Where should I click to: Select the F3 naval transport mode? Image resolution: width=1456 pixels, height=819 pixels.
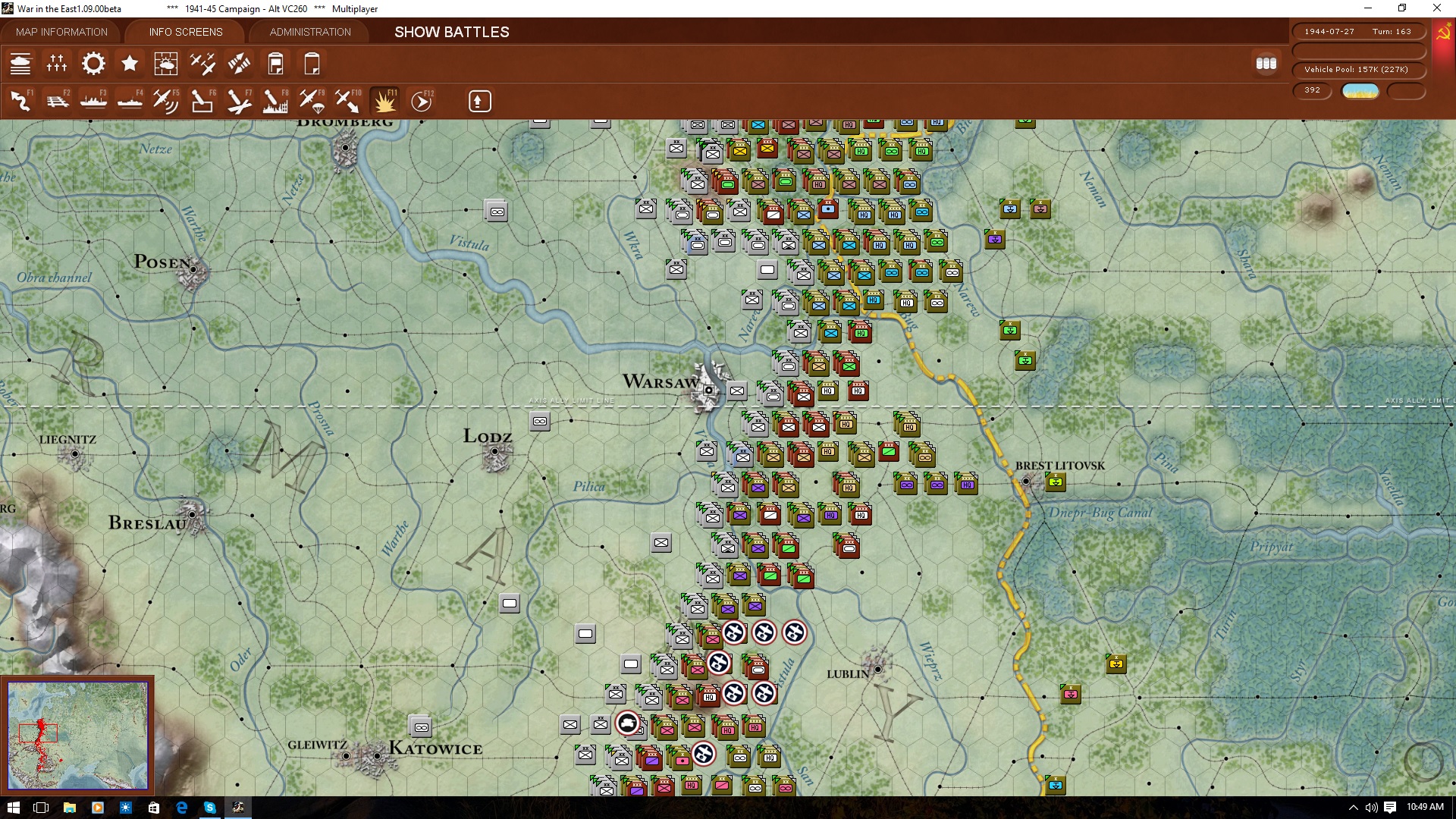click(x=93, y=101)
